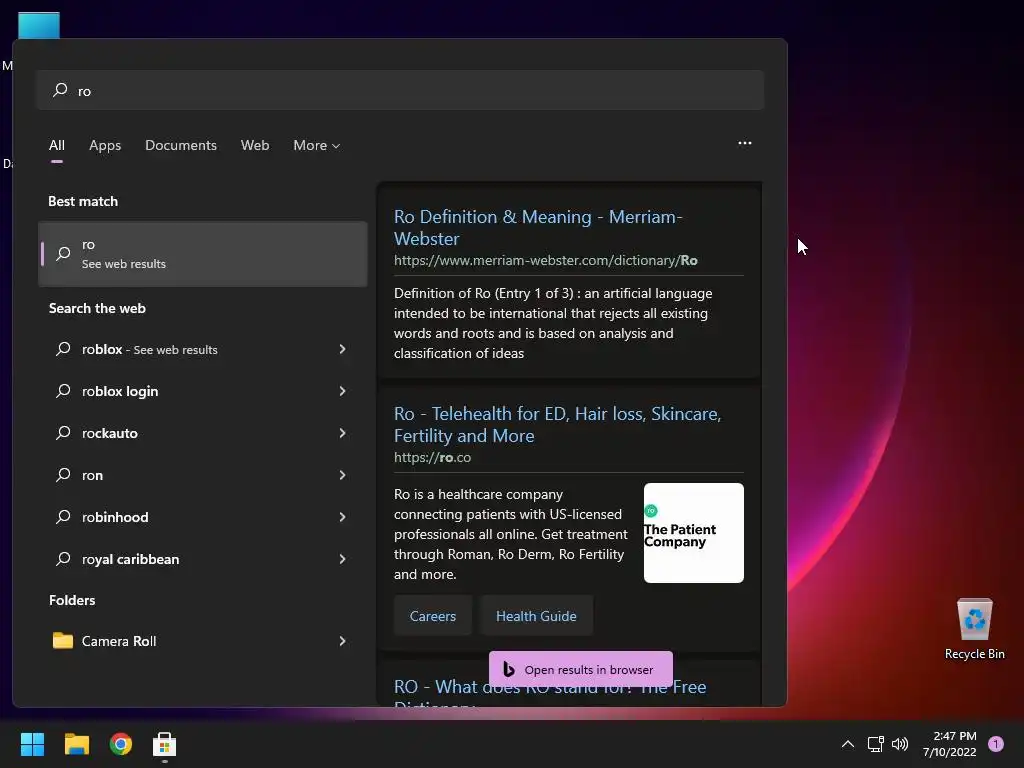
Task: Open network status icon in tray
Action: (x=875, y=744)
